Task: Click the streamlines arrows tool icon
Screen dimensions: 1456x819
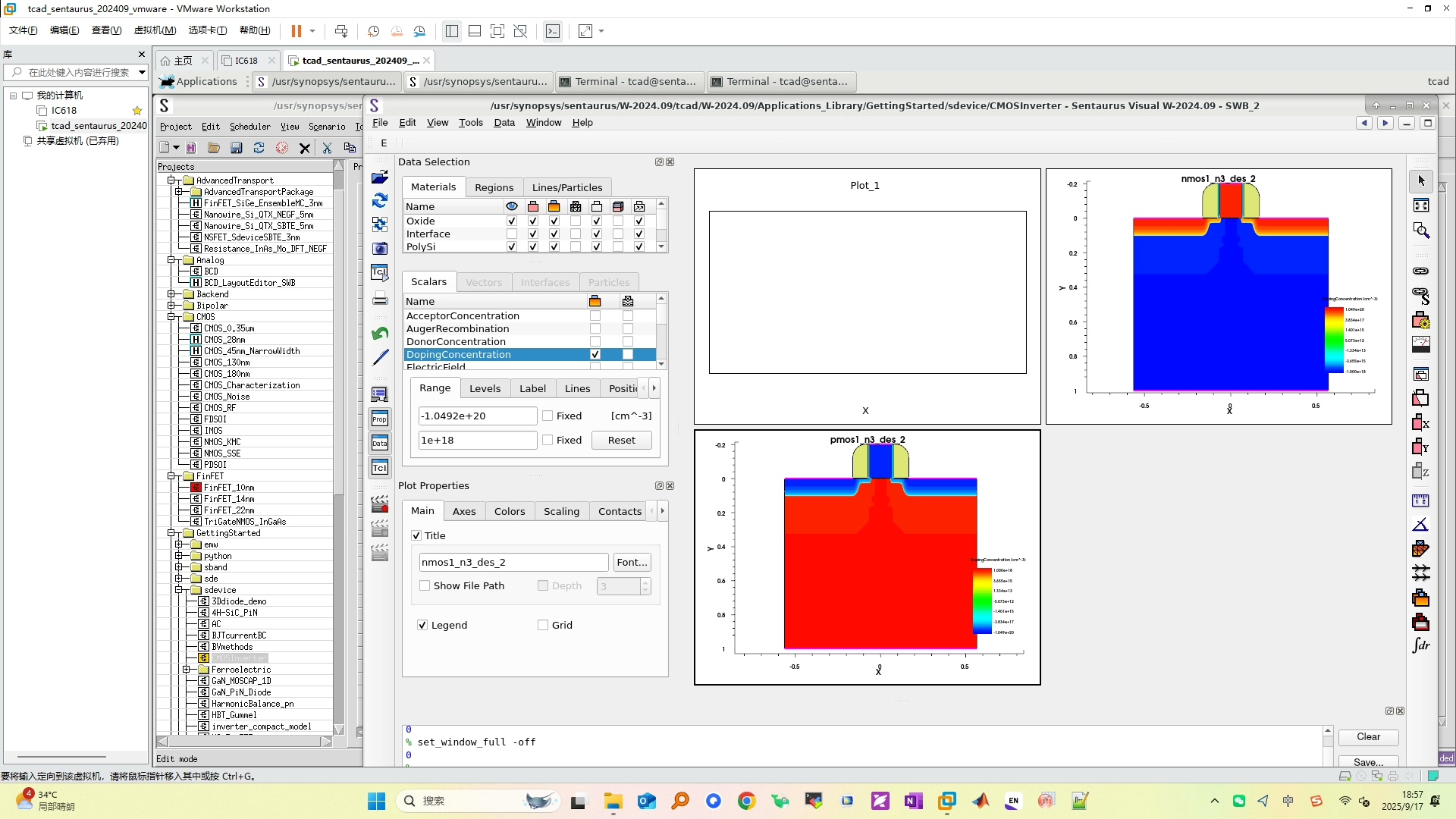Action: click(x=1421, y=573)
